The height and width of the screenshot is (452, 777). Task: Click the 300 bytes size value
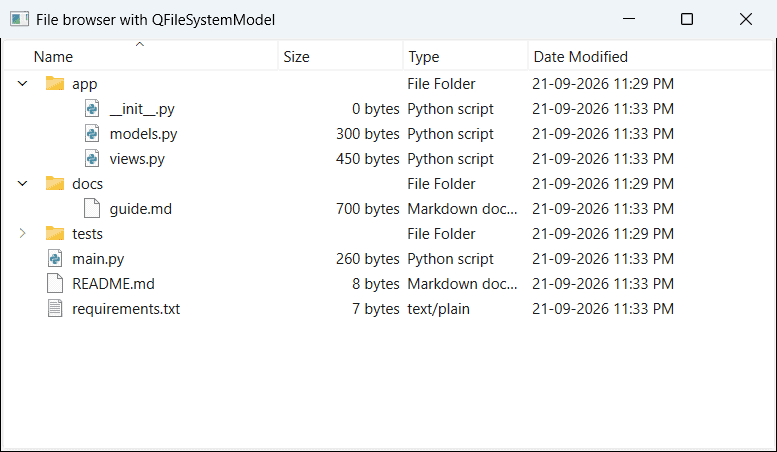click(368, 134)
